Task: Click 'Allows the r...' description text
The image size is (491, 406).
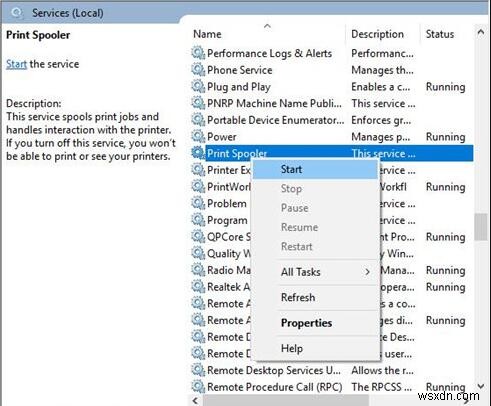Action: (x=382, y=370)
